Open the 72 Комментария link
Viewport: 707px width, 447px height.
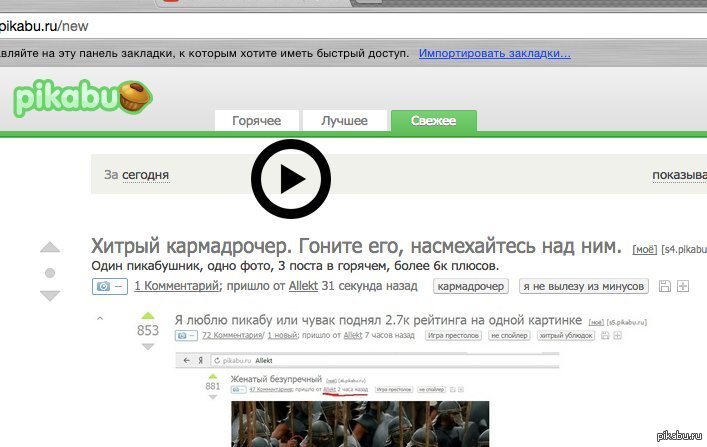(232, 336)
